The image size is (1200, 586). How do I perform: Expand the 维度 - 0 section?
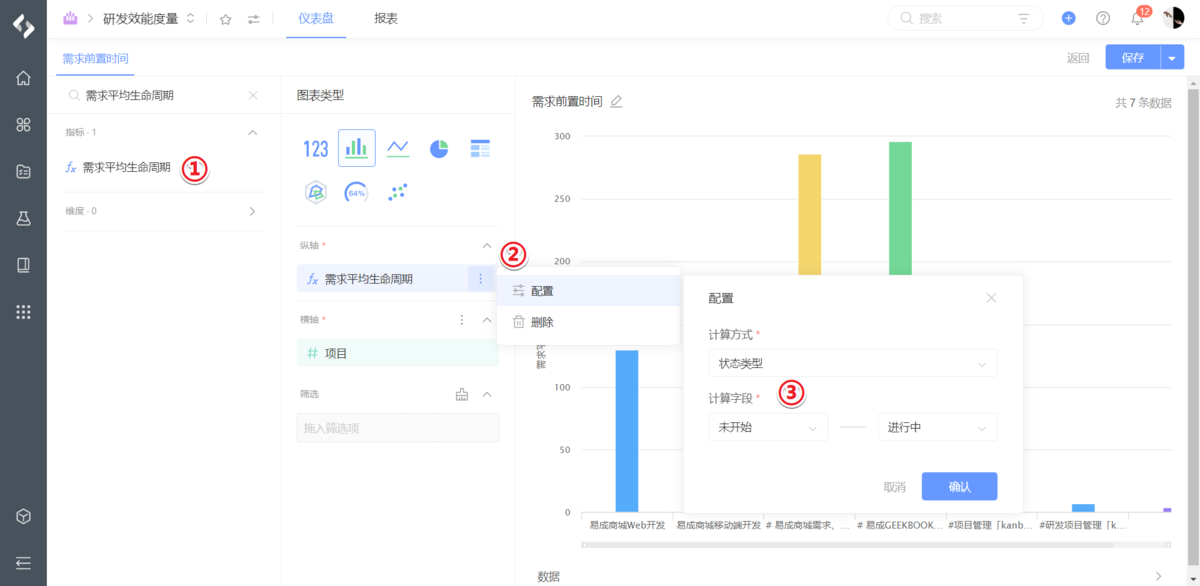pos(252,211)
